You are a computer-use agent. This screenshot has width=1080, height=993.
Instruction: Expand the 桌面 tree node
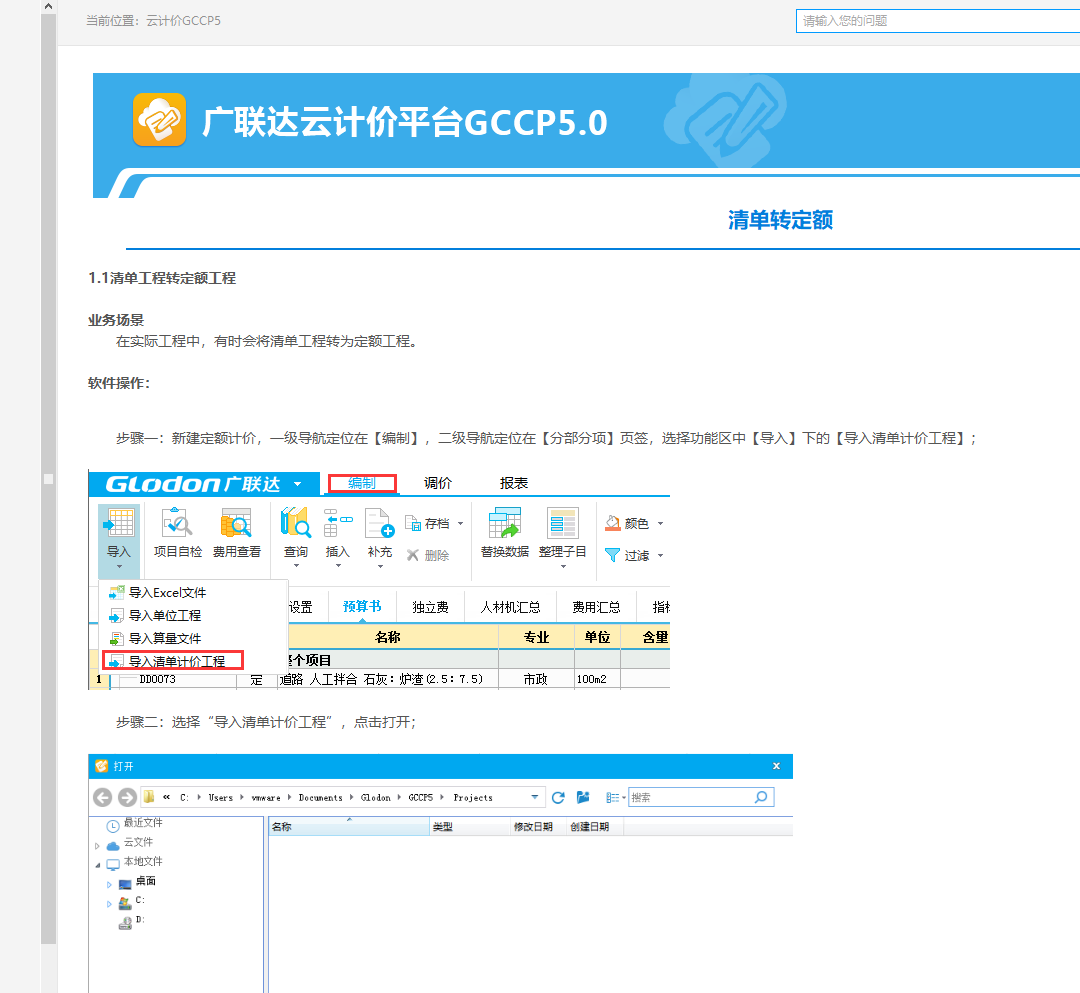109,885
